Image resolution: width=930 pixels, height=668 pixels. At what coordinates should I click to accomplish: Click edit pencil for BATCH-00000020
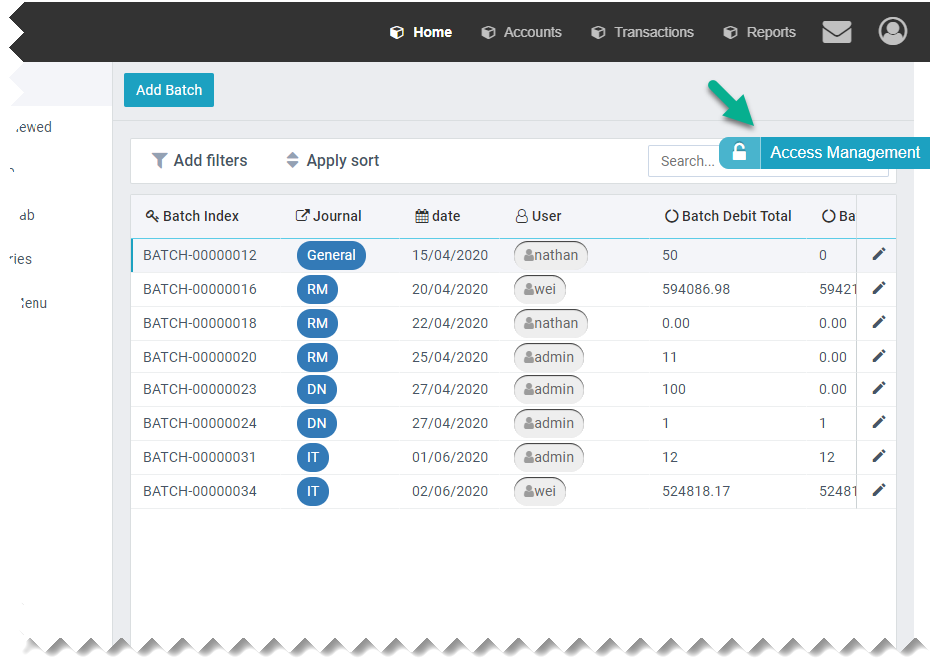tap(879, 356)
